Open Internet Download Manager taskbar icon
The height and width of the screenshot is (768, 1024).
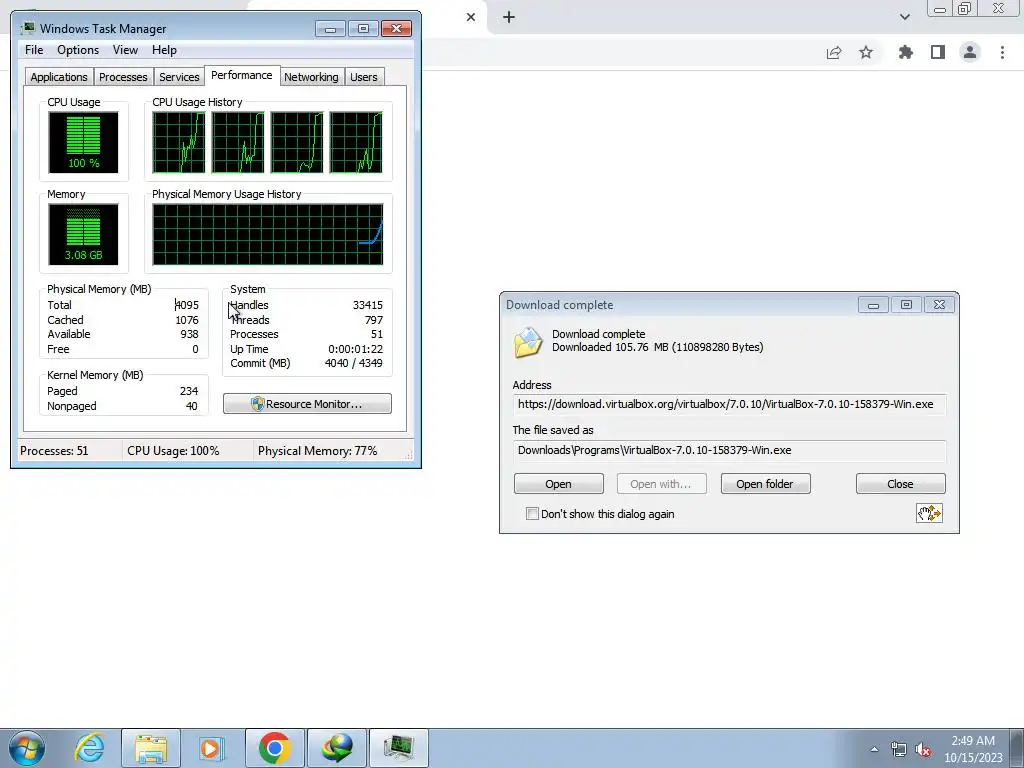337,748
